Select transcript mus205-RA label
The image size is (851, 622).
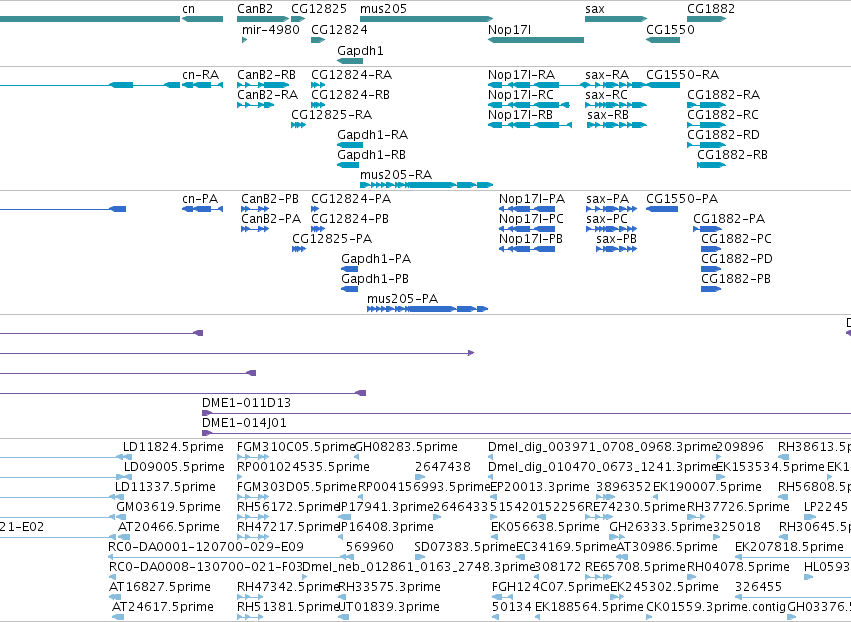[x=396, y=175]
